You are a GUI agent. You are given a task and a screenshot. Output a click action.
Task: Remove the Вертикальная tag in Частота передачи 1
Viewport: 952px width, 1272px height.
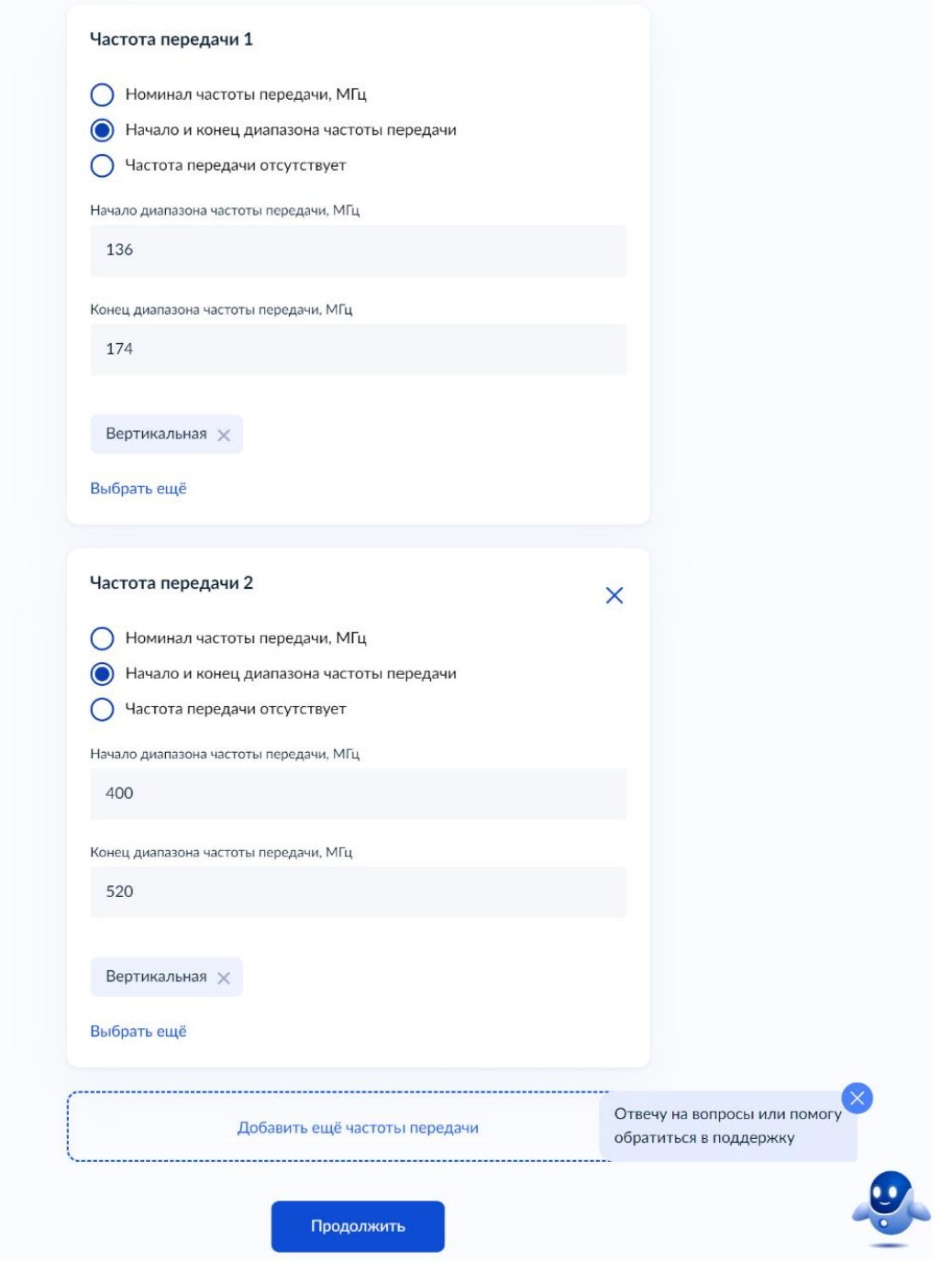coord(224,435)
